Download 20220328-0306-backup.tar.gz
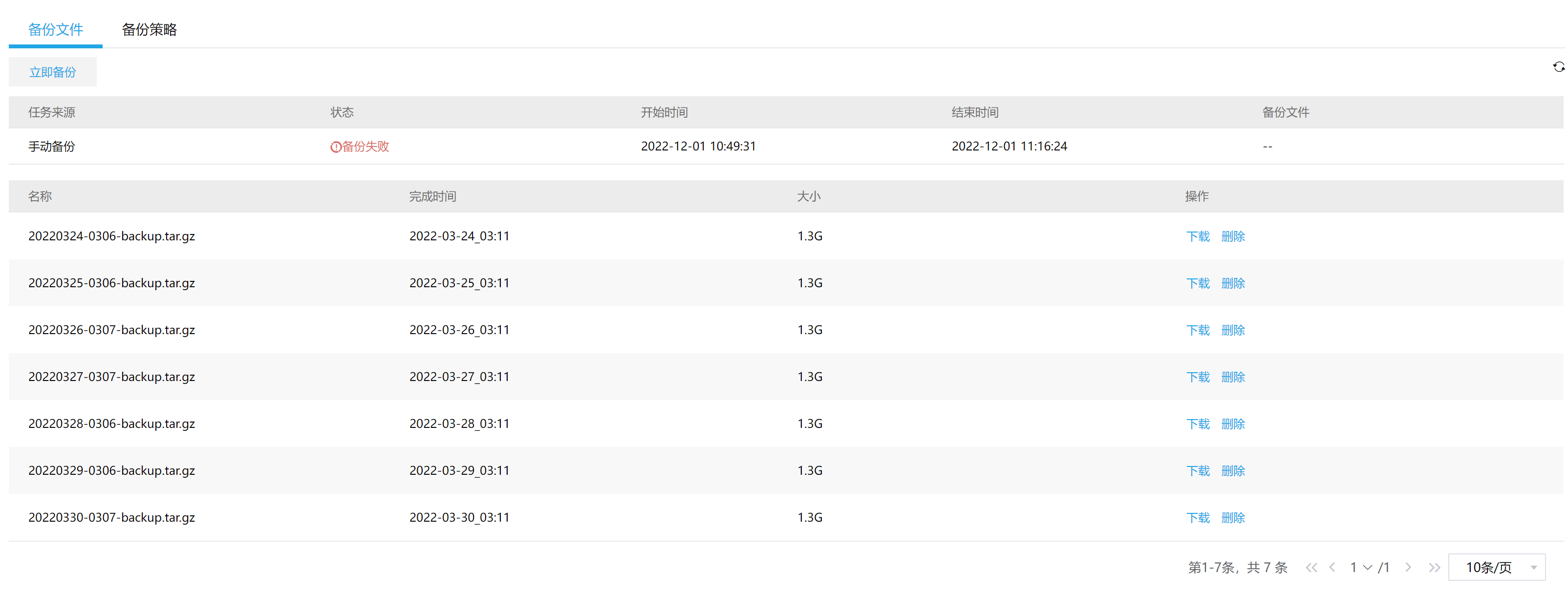 1197,424
